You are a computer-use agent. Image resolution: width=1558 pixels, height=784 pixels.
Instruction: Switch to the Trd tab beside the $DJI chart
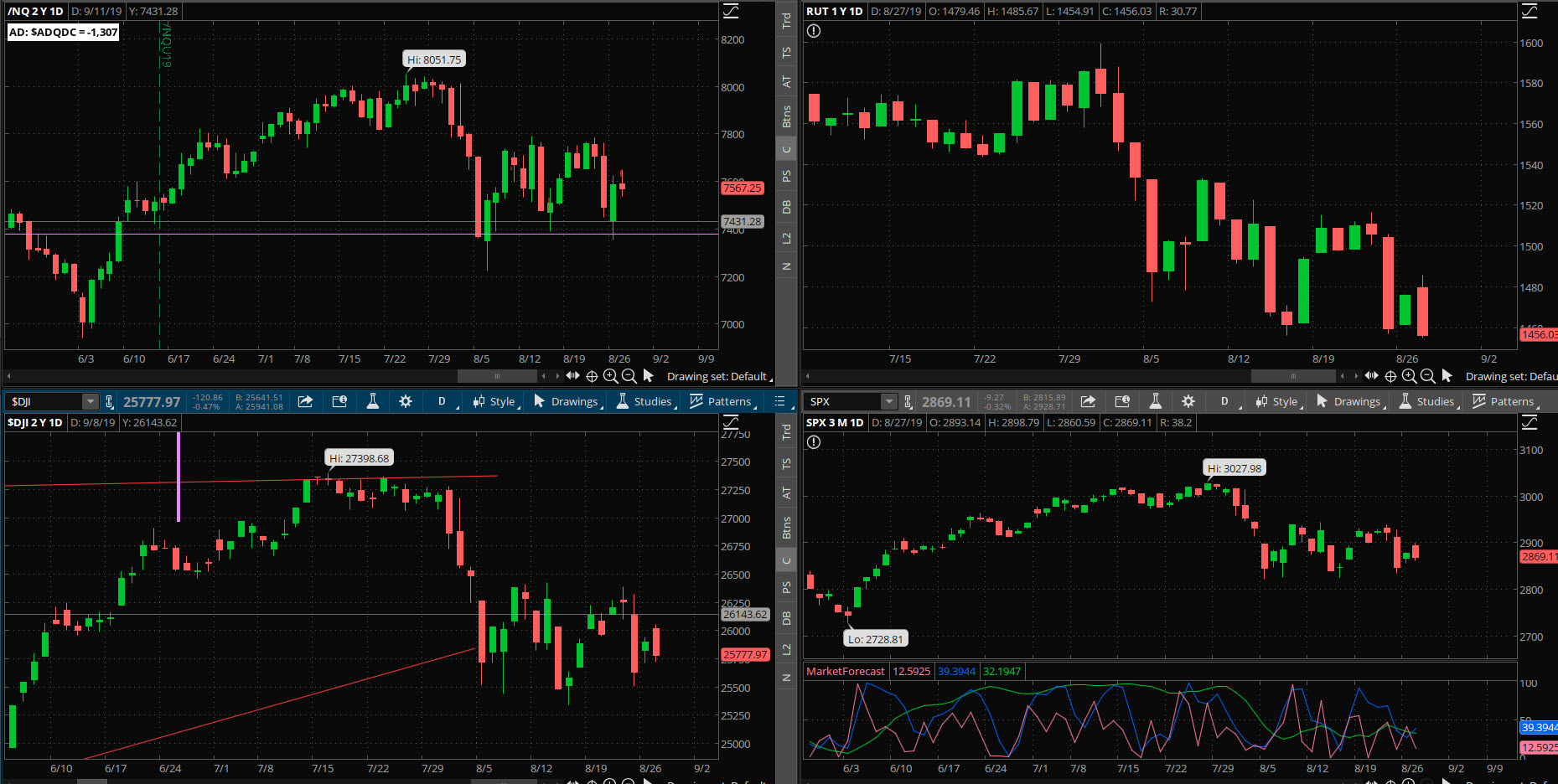(x=786, y=431)
